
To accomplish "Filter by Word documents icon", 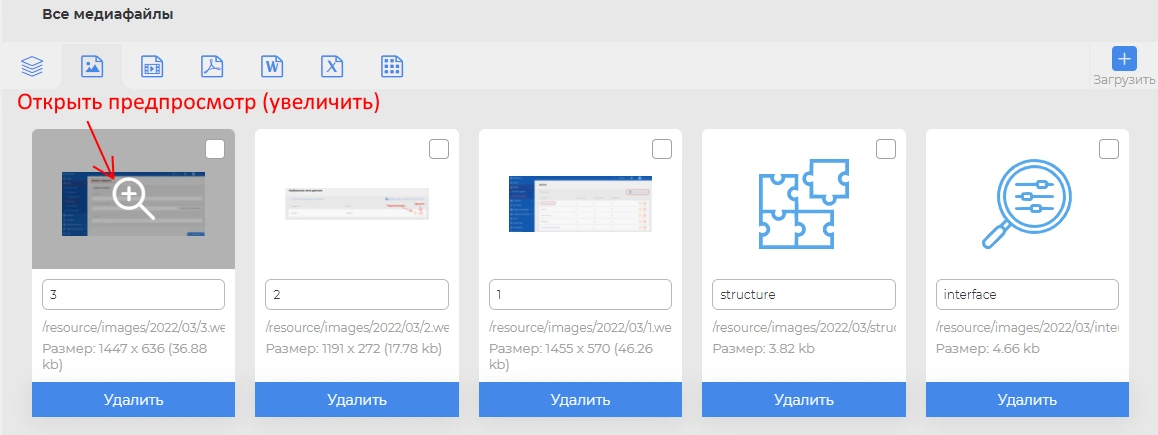I will click(x=272, y=67).
